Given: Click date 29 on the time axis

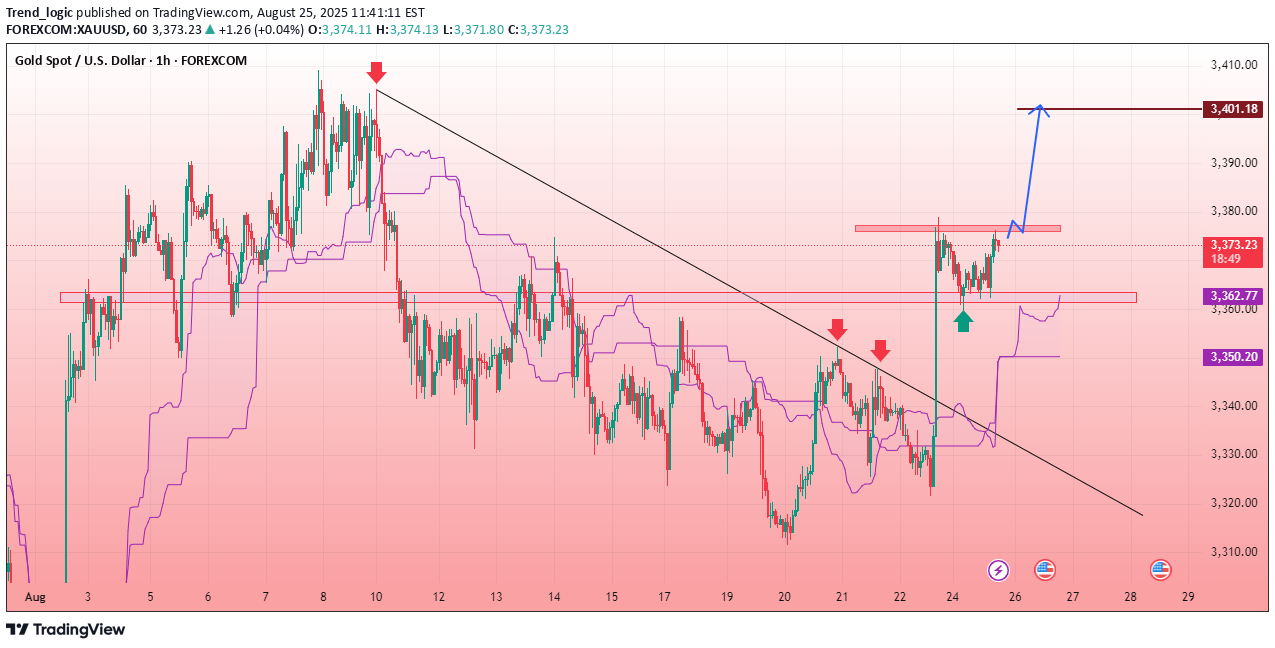Looking at the screenshot, I should click(x=1188, y=597).
